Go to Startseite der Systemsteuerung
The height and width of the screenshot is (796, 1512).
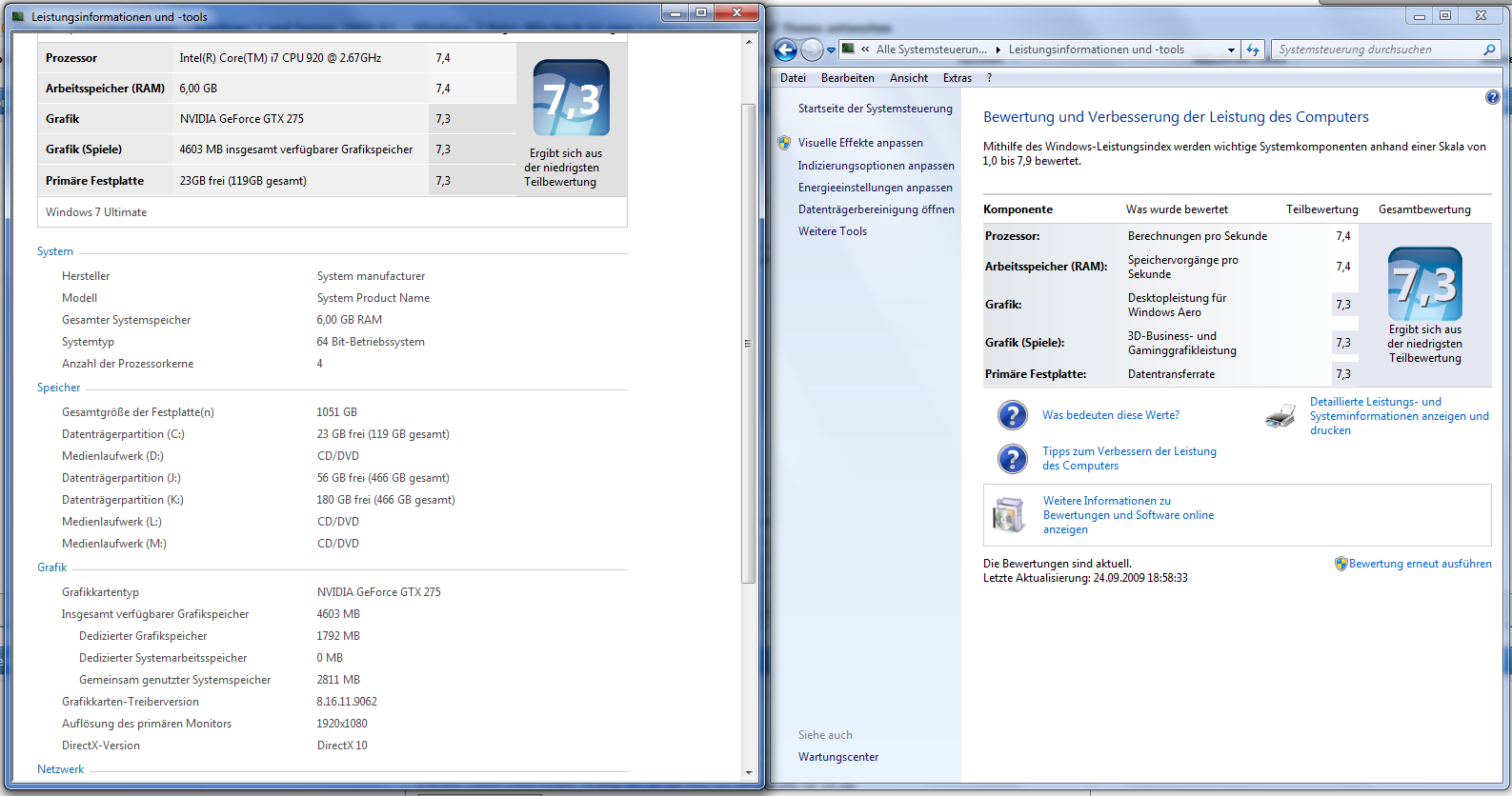876,109
